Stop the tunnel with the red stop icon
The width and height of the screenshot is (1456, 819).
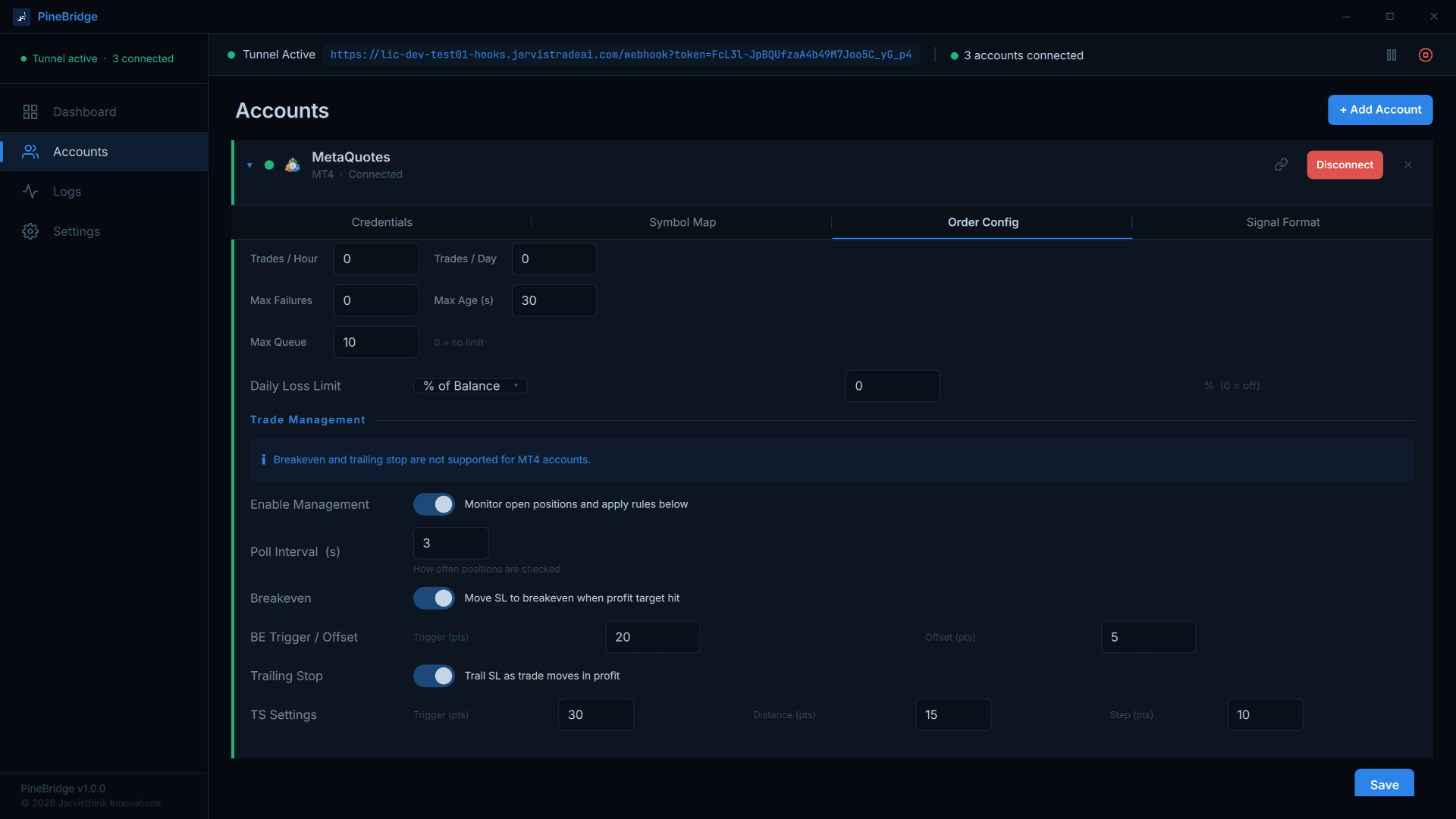1426,55
